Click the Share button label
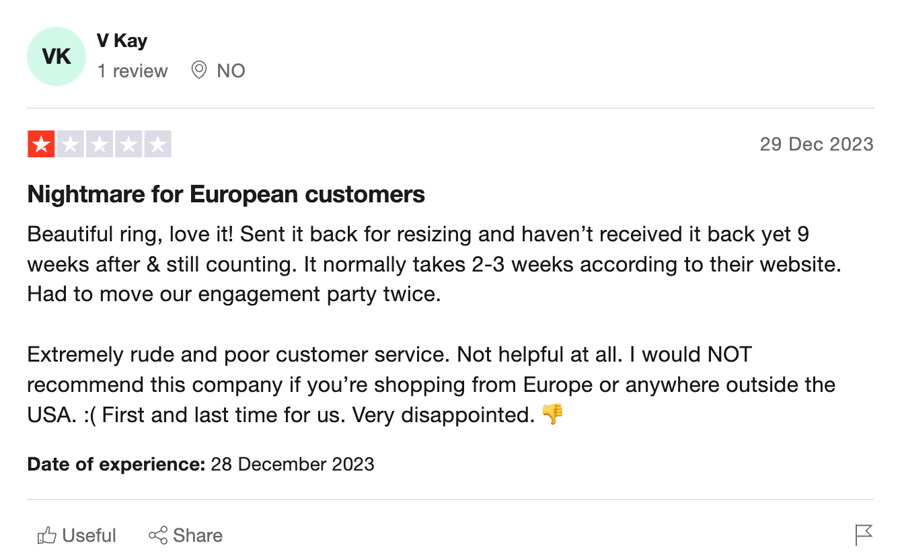The width and height of the screenshot is (900, 558). coord(197,536)
